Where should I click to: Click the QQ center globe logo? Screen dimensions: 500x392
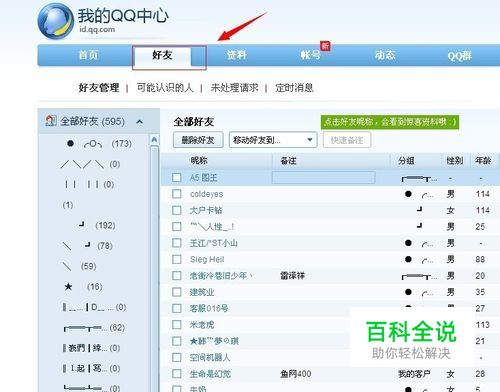click(x=55, y=21)
